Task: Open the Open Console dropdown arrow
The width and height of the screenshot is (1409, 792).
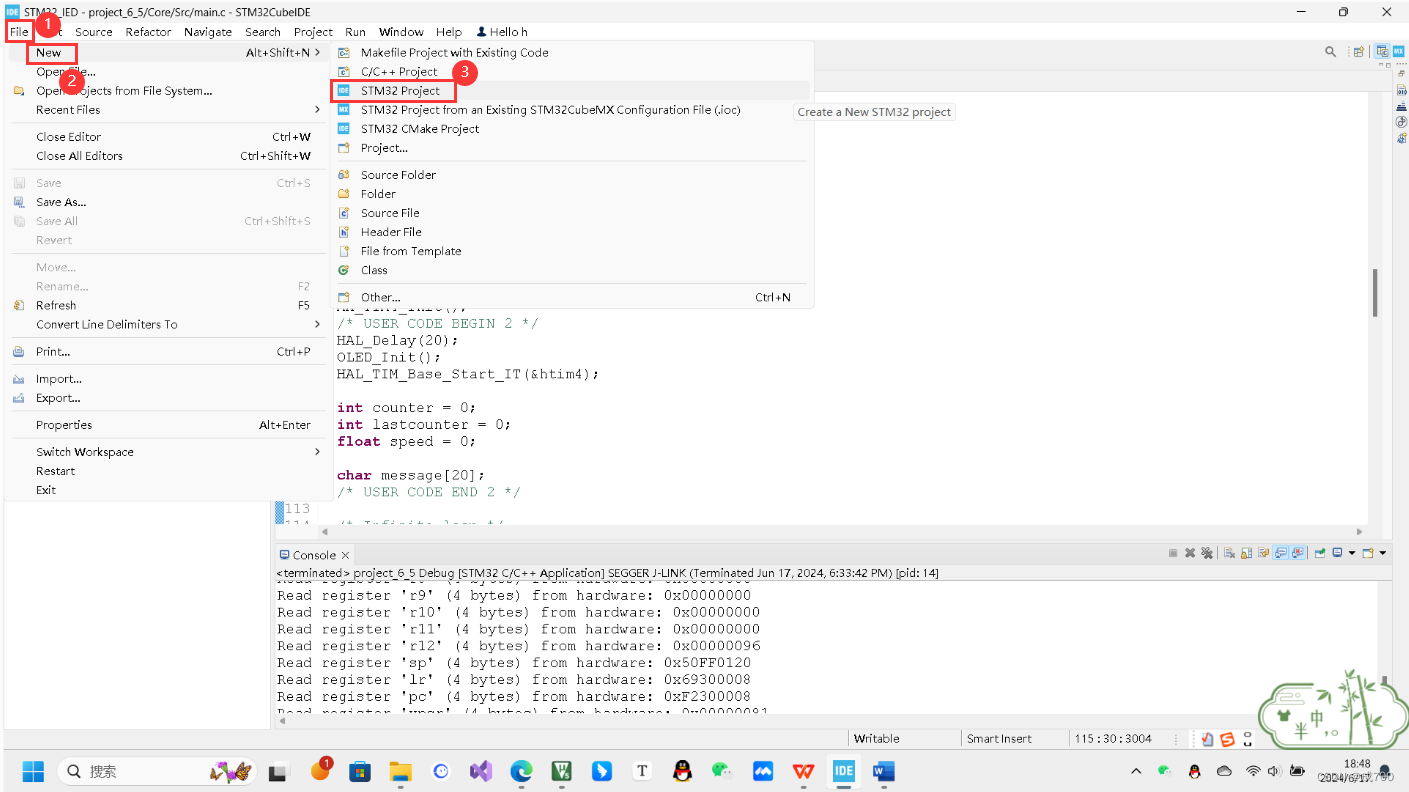Action: point(1383,553)
